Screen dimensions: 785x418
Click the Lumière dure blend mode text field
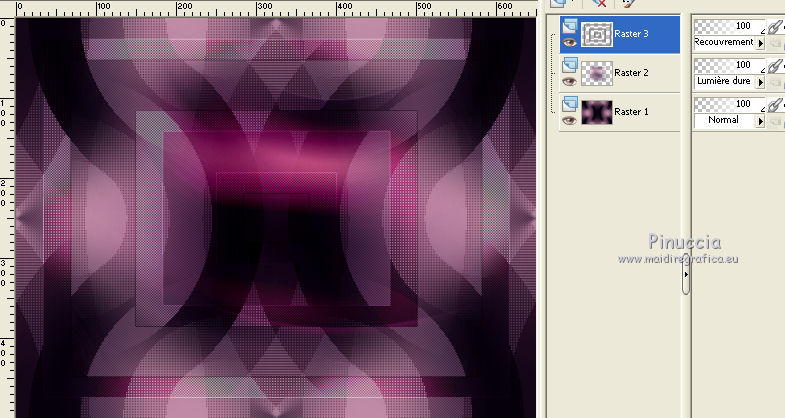click(724, 81)
